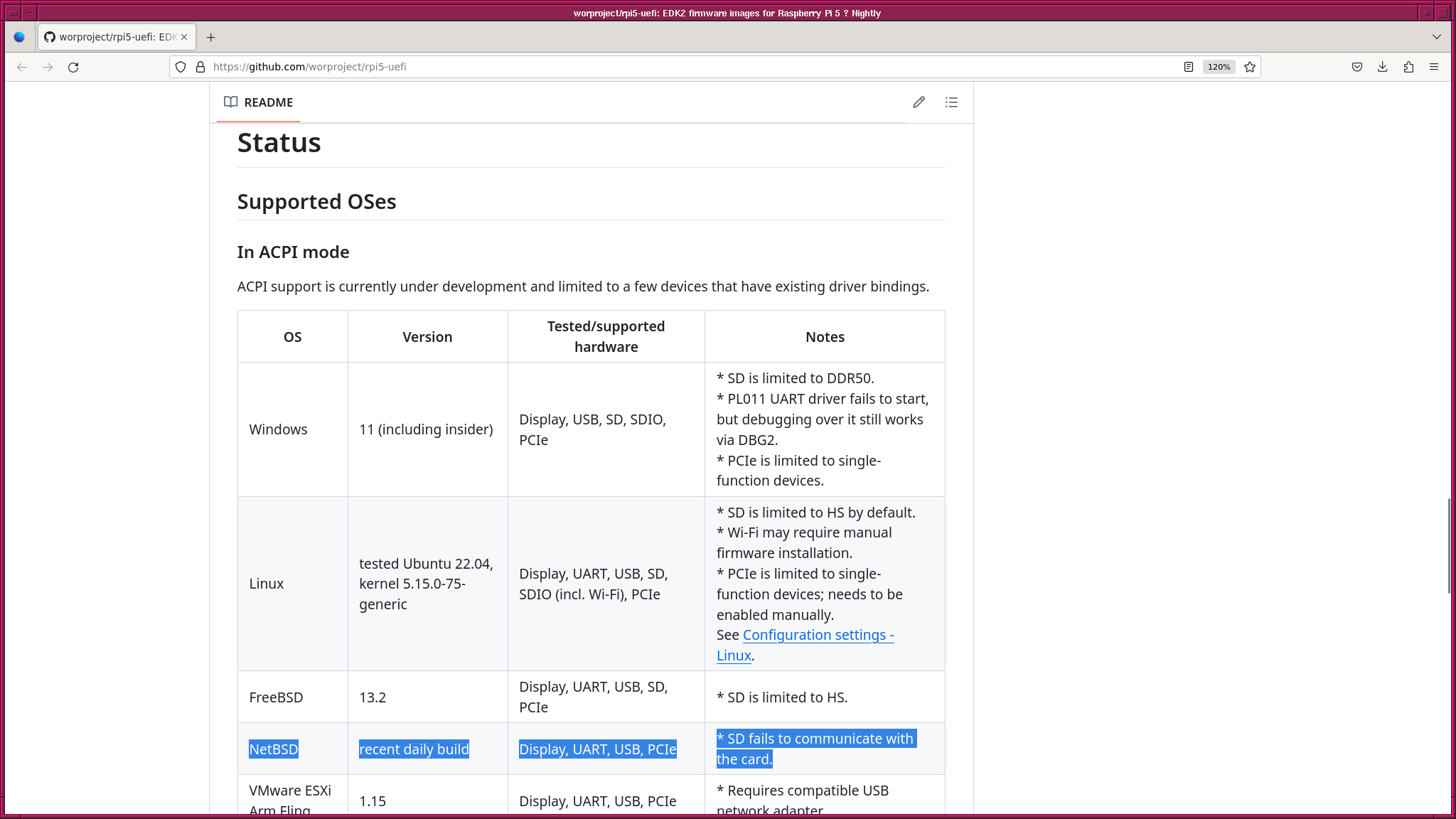This screenshot has height=819, width=1456.
Task: Click the site security padlock icon
Action: click(200, 67)
